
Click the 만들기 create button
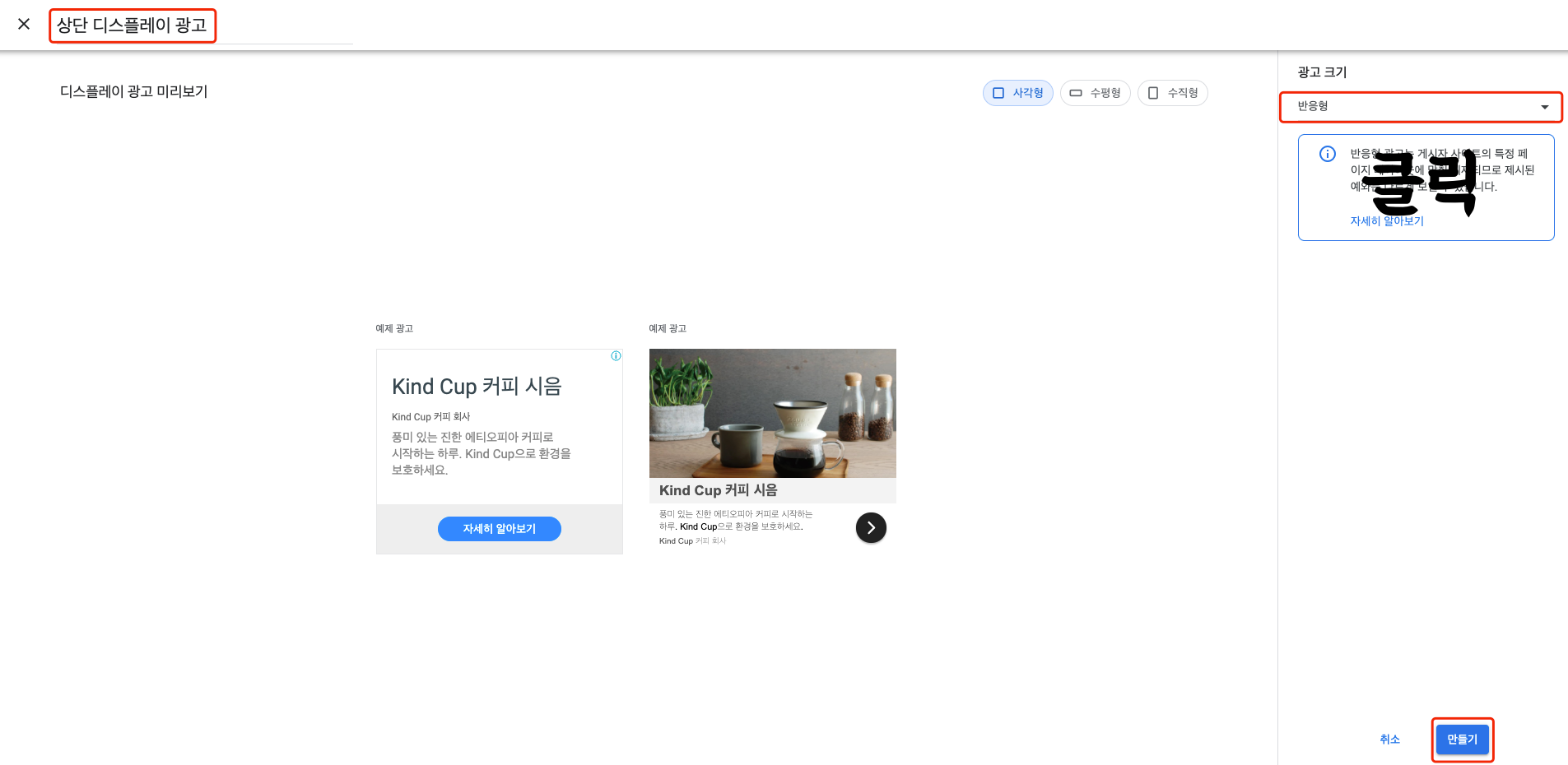(1462, 739)
